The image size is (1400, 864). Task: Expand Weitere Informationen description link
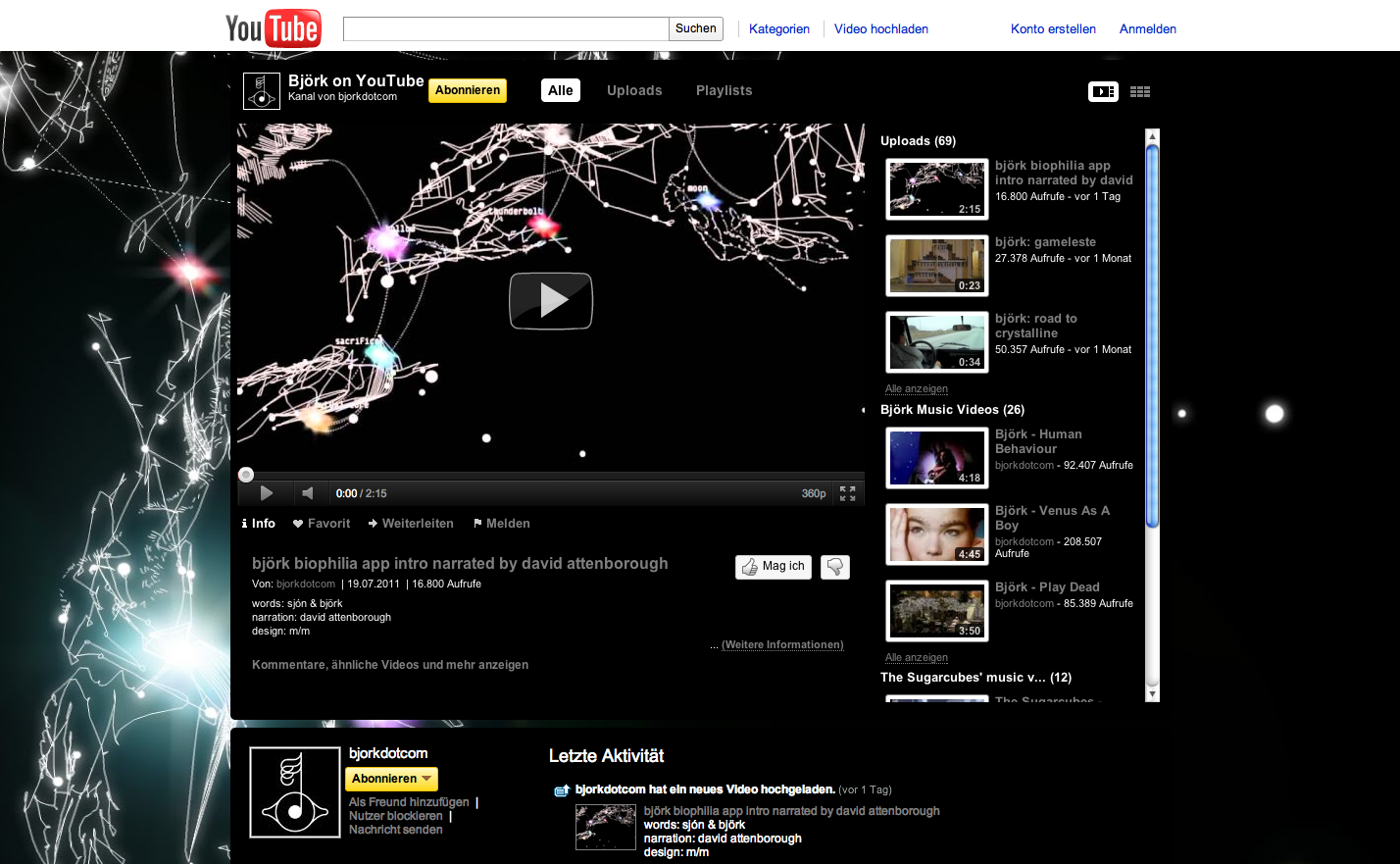click(782, 644)
